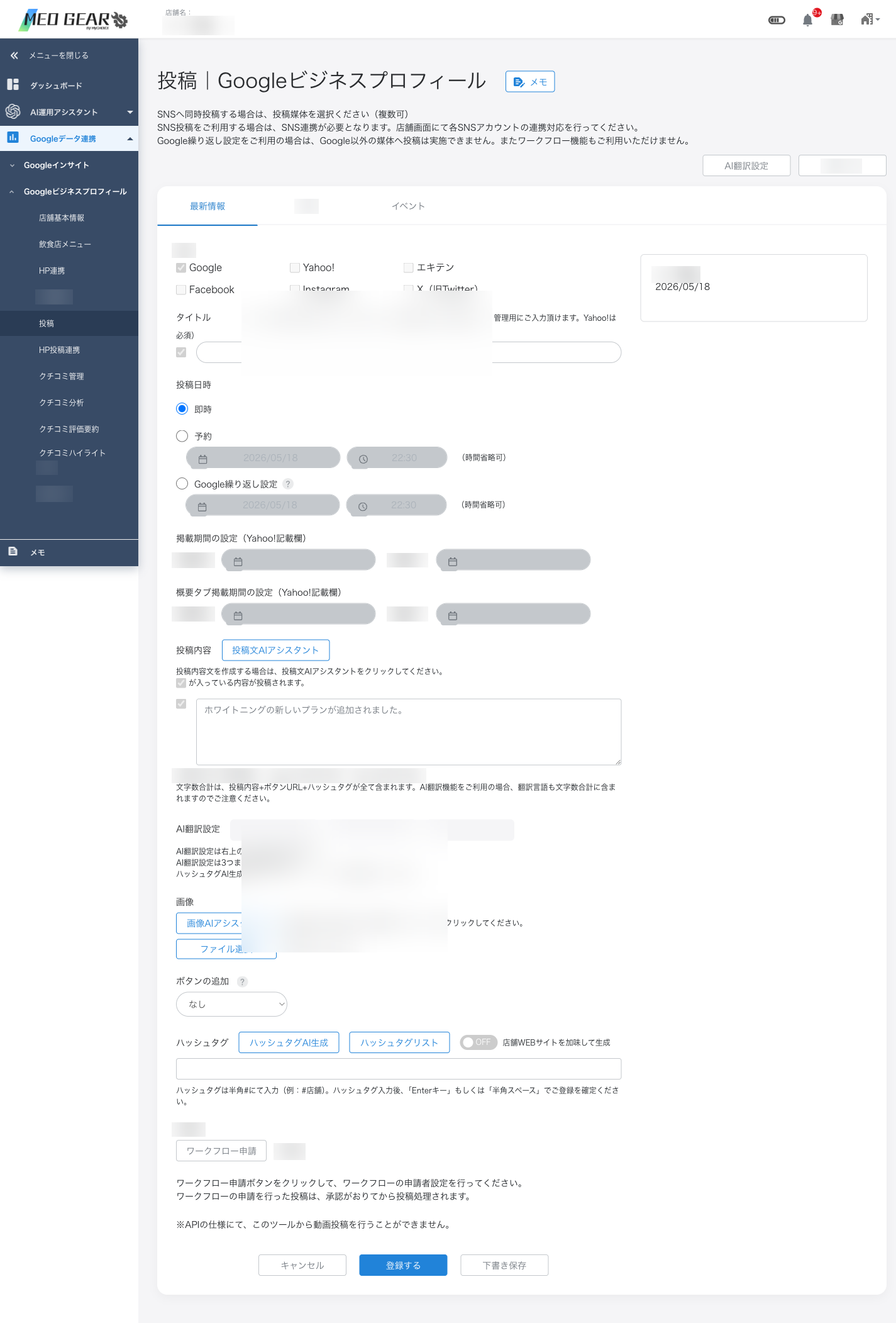Screen dimensions: 896x1323
Task: Open 投稿 in sidebar
Action: click(47, 323)
